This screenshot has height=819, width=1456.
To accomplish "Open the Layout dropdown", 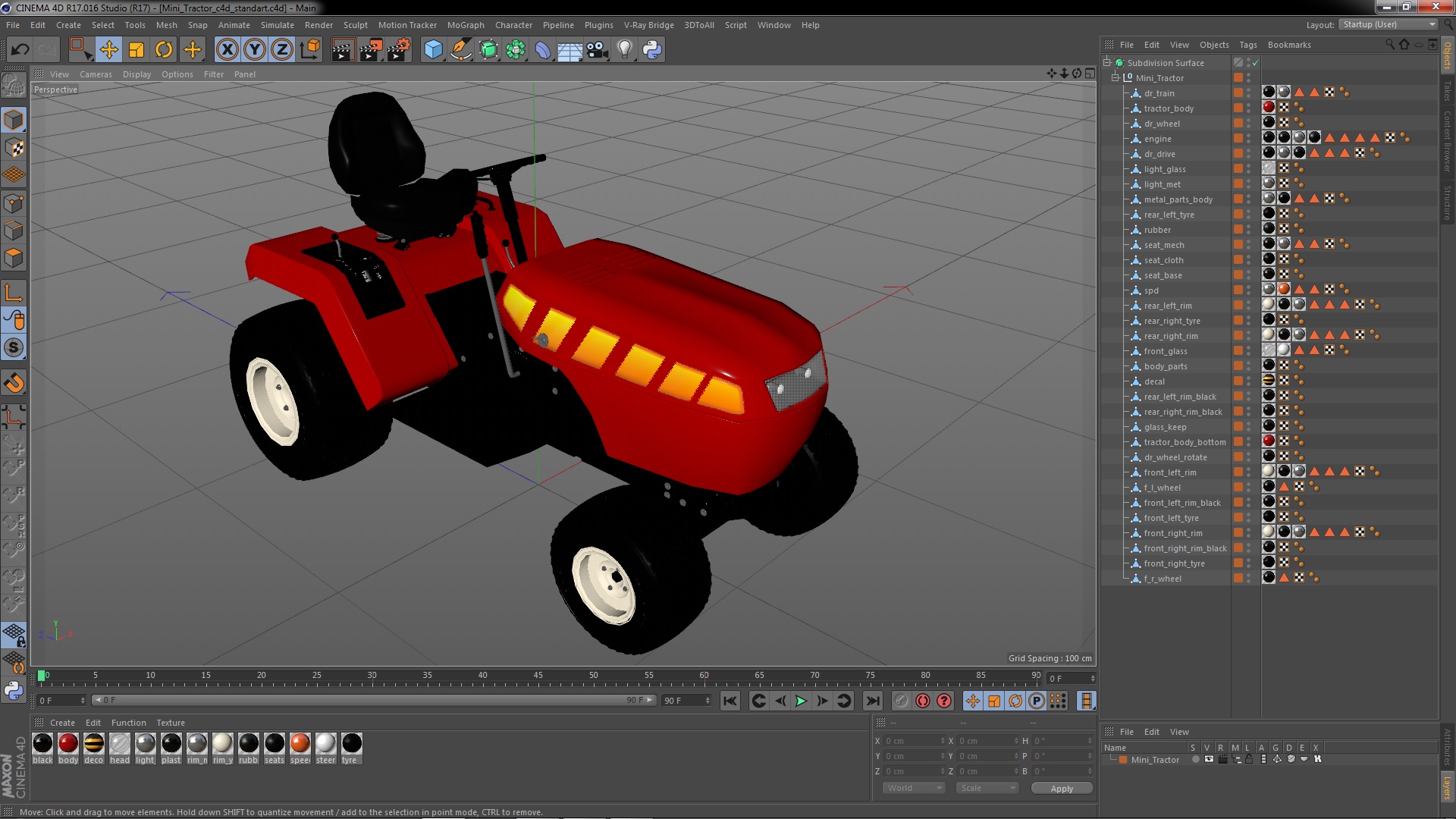I will pyautogui.click(x=1388, y=24).
